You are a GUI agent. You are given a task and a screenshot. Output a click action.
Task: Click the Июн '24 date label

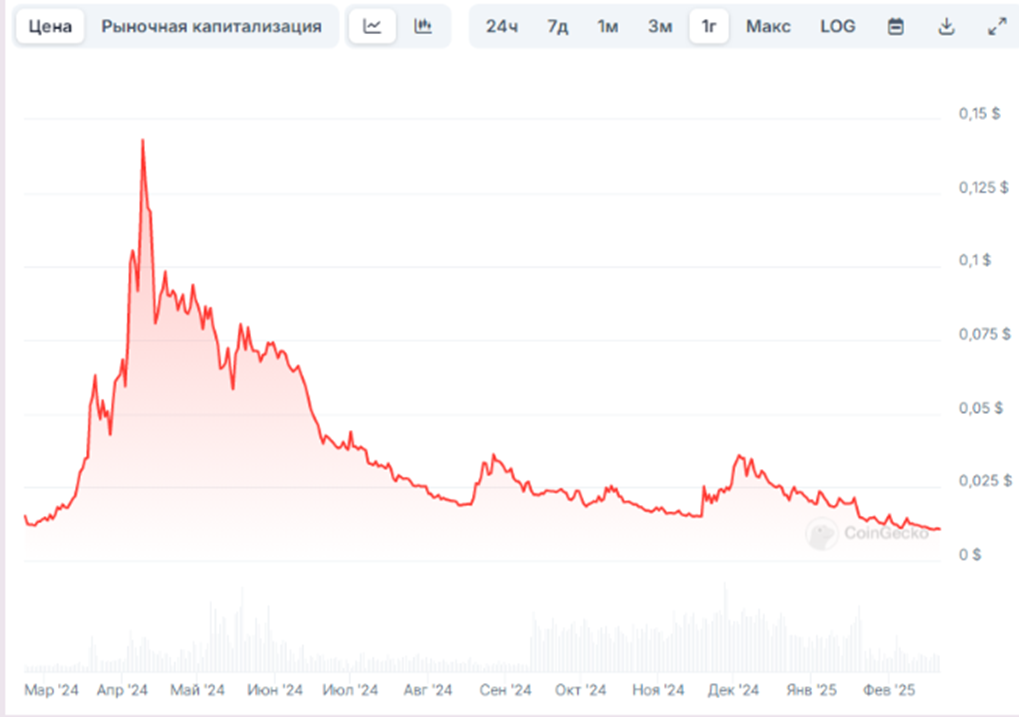click(275, 690)
